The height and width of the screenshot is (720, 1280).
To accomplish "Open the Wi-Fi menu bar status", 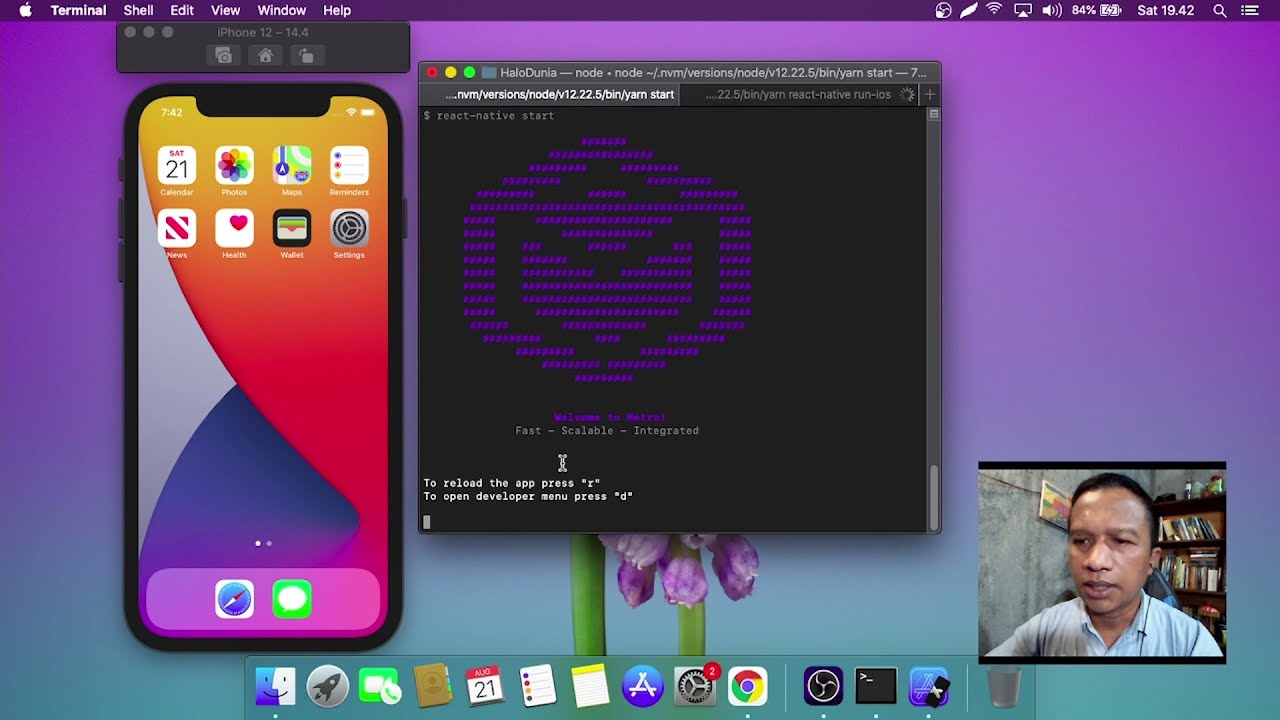I will pos(994,10).
